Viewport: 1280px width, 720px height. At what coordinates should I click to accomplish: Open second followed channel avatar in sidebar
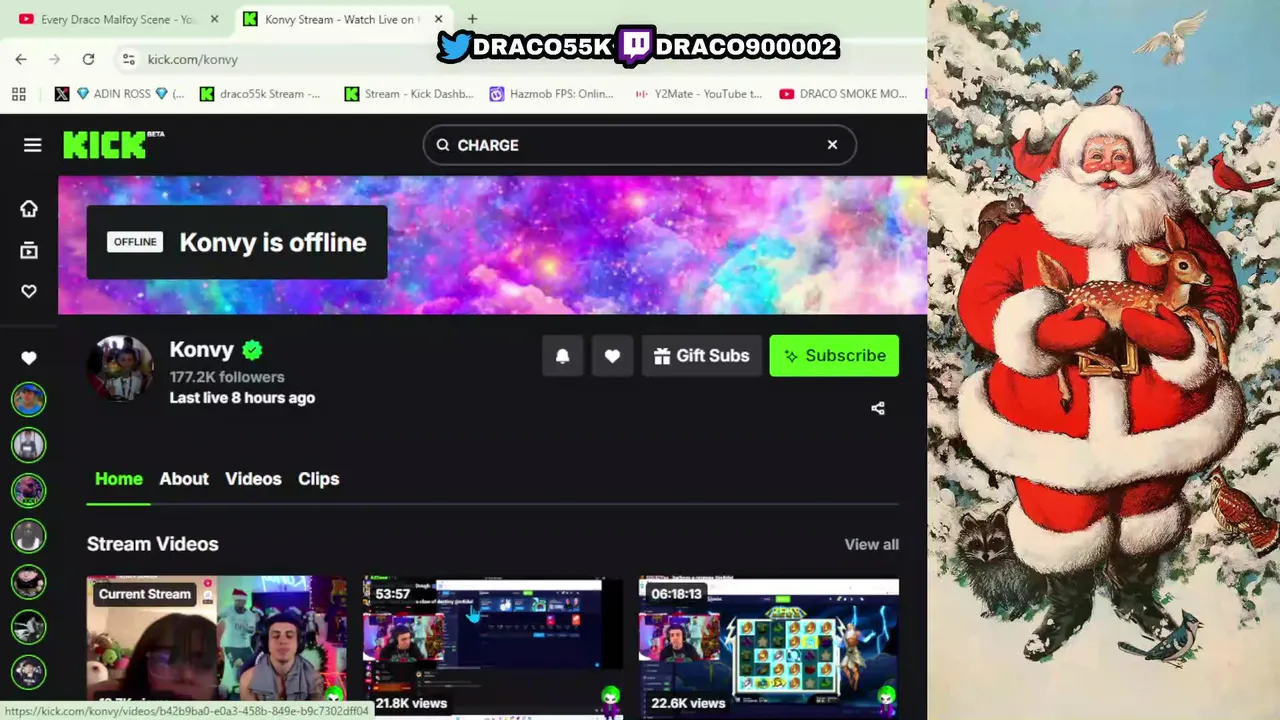[29, 445]
